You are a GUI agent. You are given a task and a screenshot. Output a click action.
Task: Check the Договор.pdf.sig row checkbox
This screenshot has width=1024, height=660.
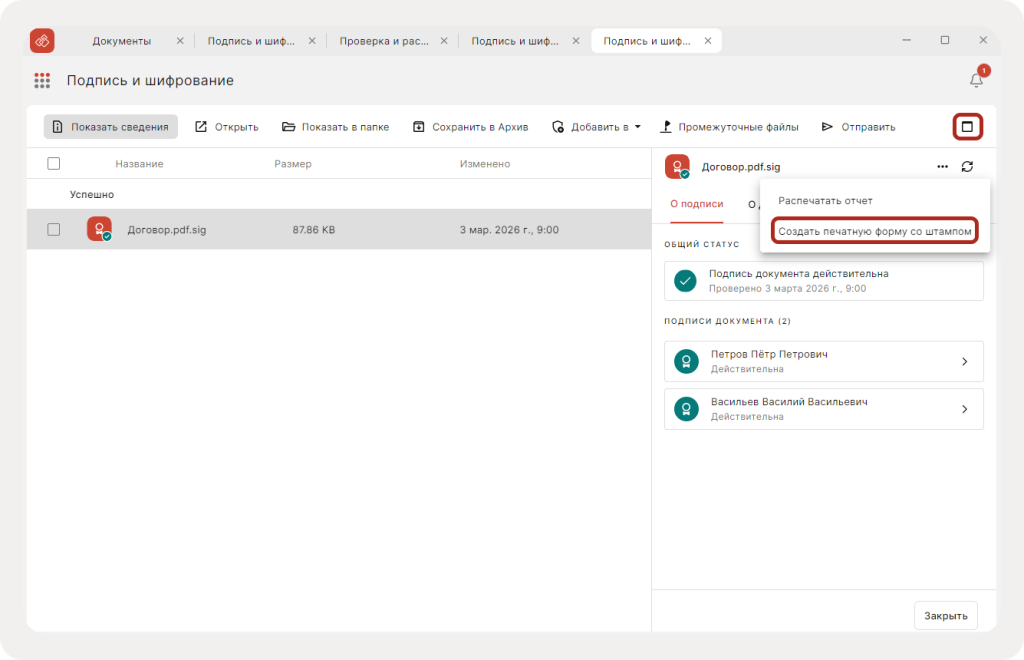click(54, 229)
